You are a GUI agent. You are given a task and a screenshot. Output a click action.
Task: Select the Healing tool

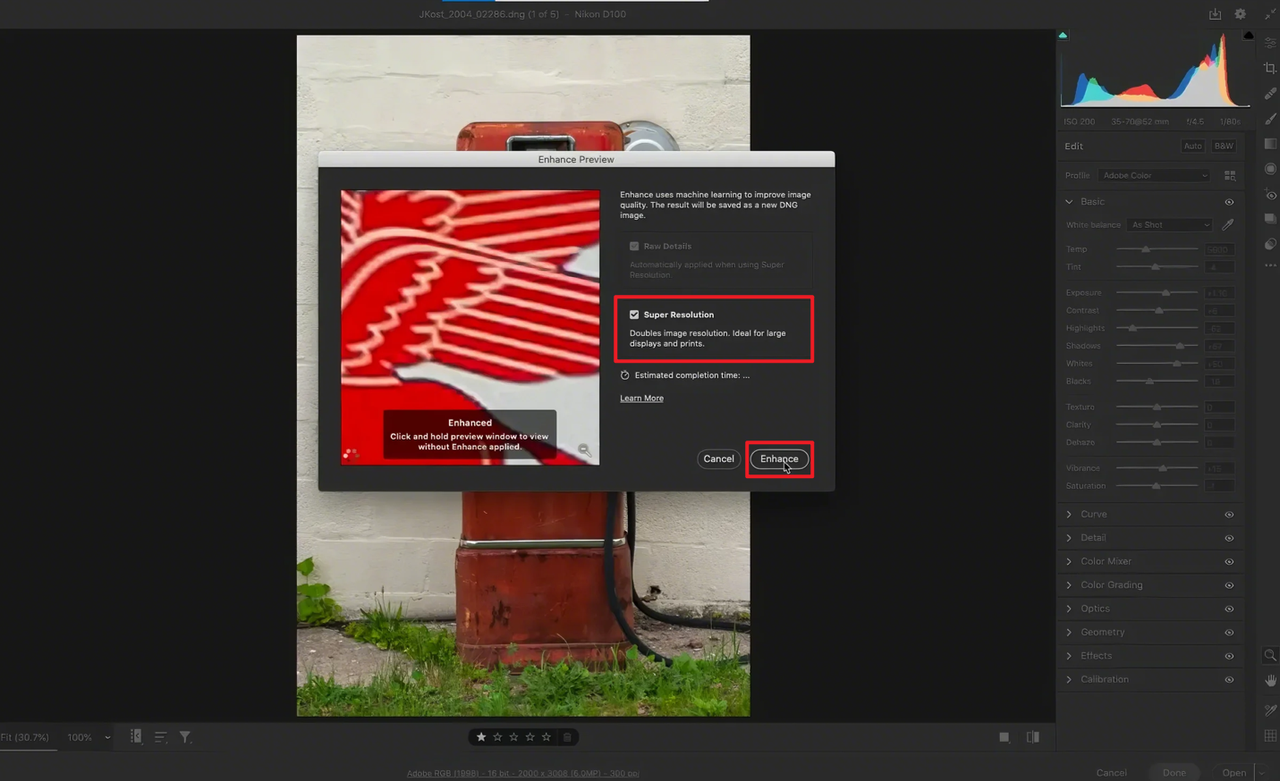click(1270, 94)
